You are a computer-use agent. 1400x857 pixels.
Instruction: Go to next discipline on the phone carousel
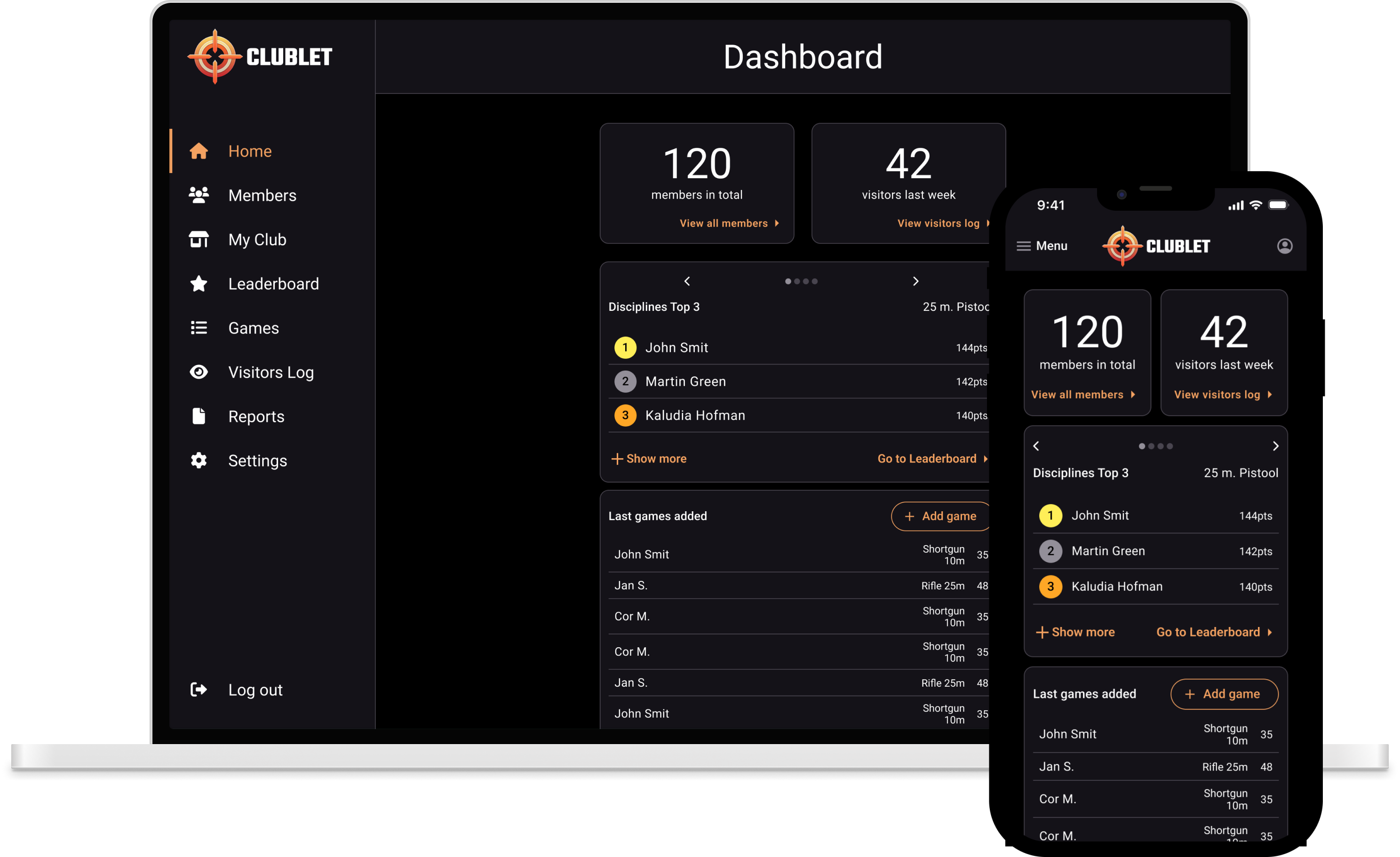pos(1275,446)
